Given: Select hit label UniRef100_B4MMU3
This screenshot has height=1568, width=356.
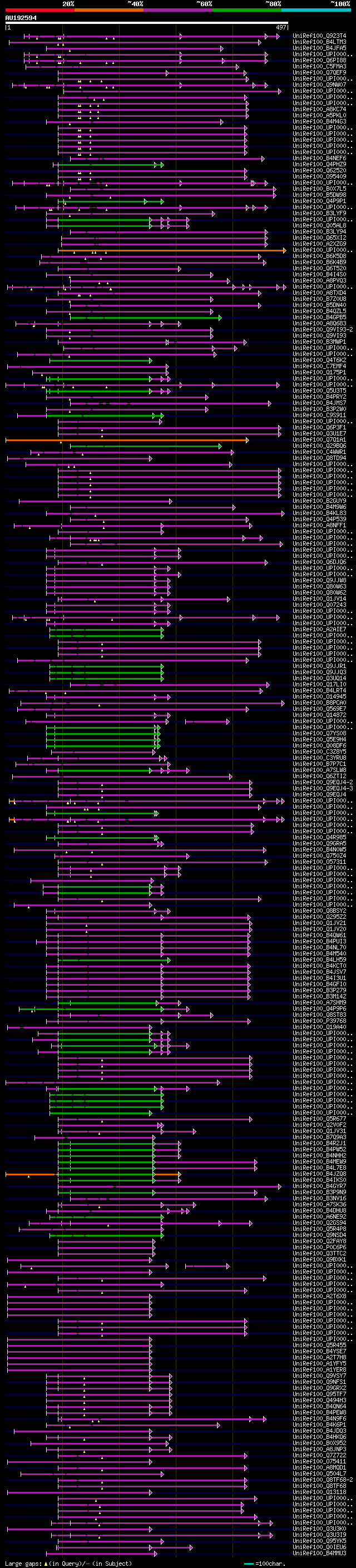Looking at the screenshot, I should (319, 1554).
